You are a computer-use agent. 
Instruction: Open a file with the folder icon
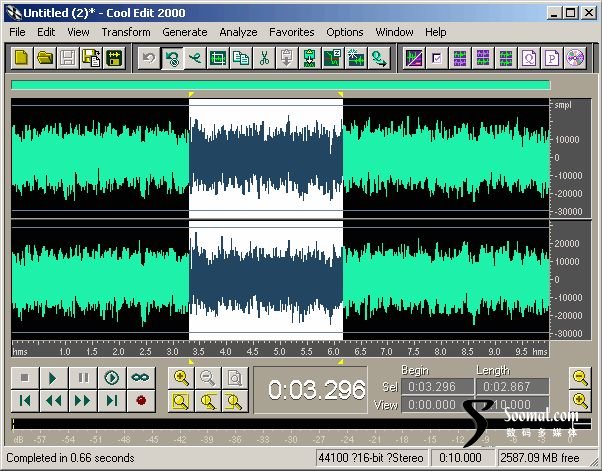(x=45, y=58)
